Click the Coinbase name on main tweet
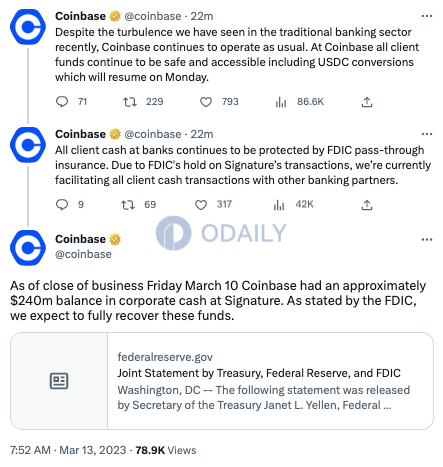This screenshot has height=467, width=443. tap(80, 239)
